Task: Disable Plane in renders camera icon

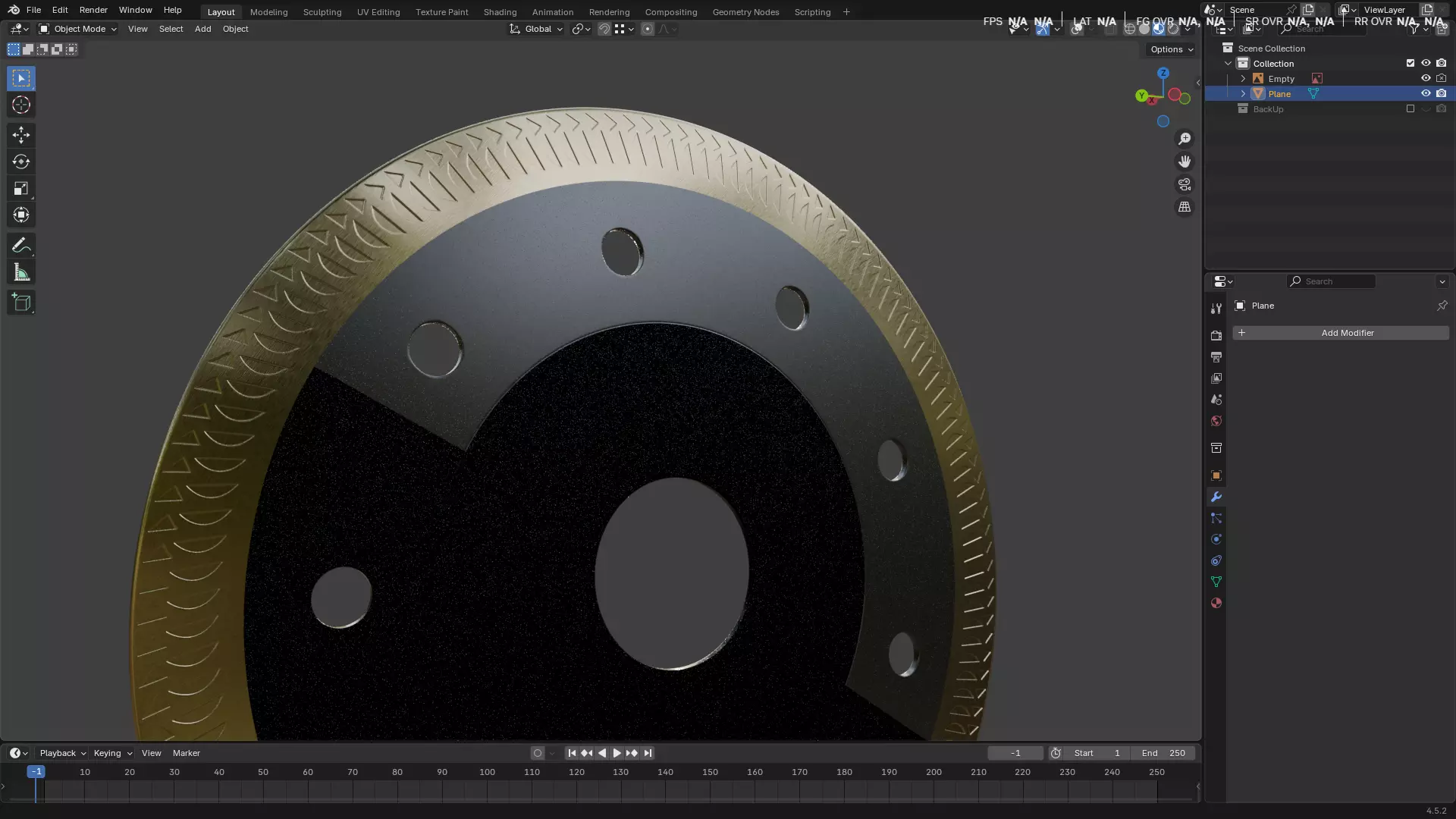Action: (x=1442, y=93)
